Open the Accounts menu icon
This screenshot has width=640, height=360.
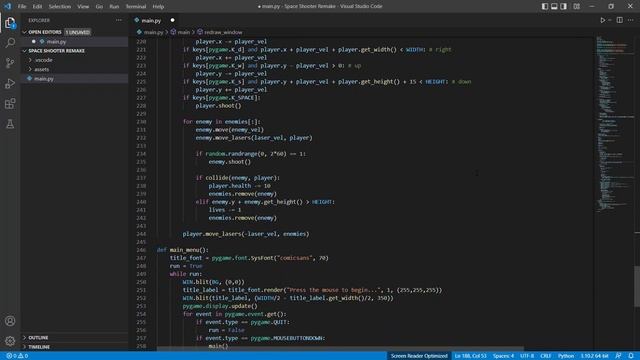[x=10, y=321]
